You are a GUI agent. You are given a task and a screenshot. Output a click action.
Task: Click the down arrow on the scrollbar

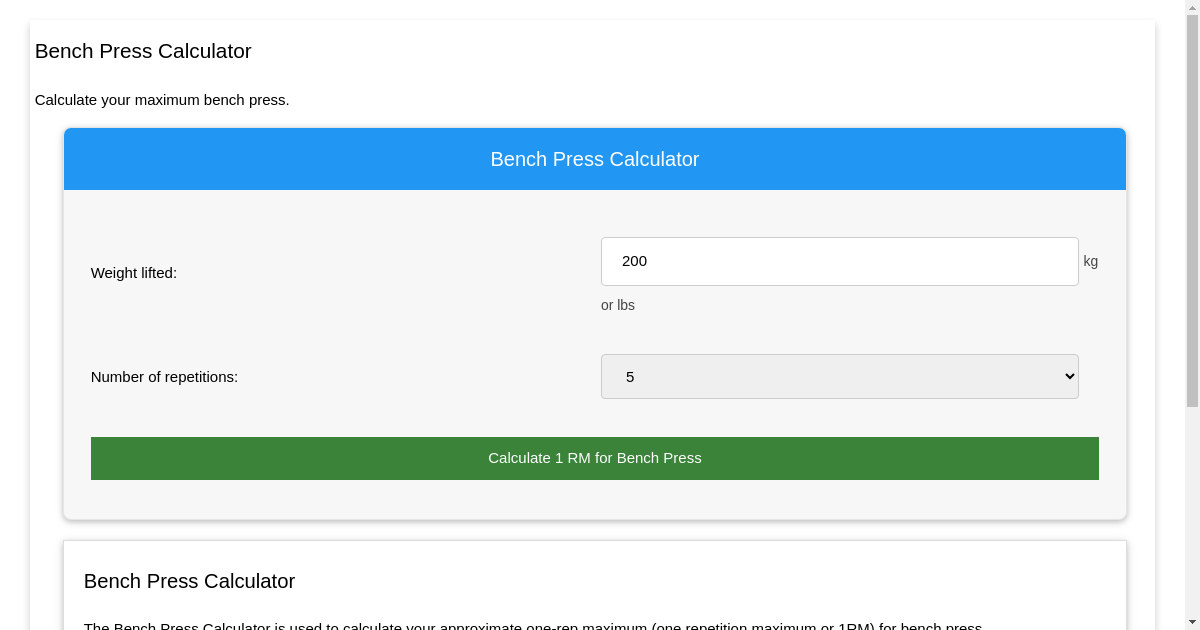(1193, 623)
